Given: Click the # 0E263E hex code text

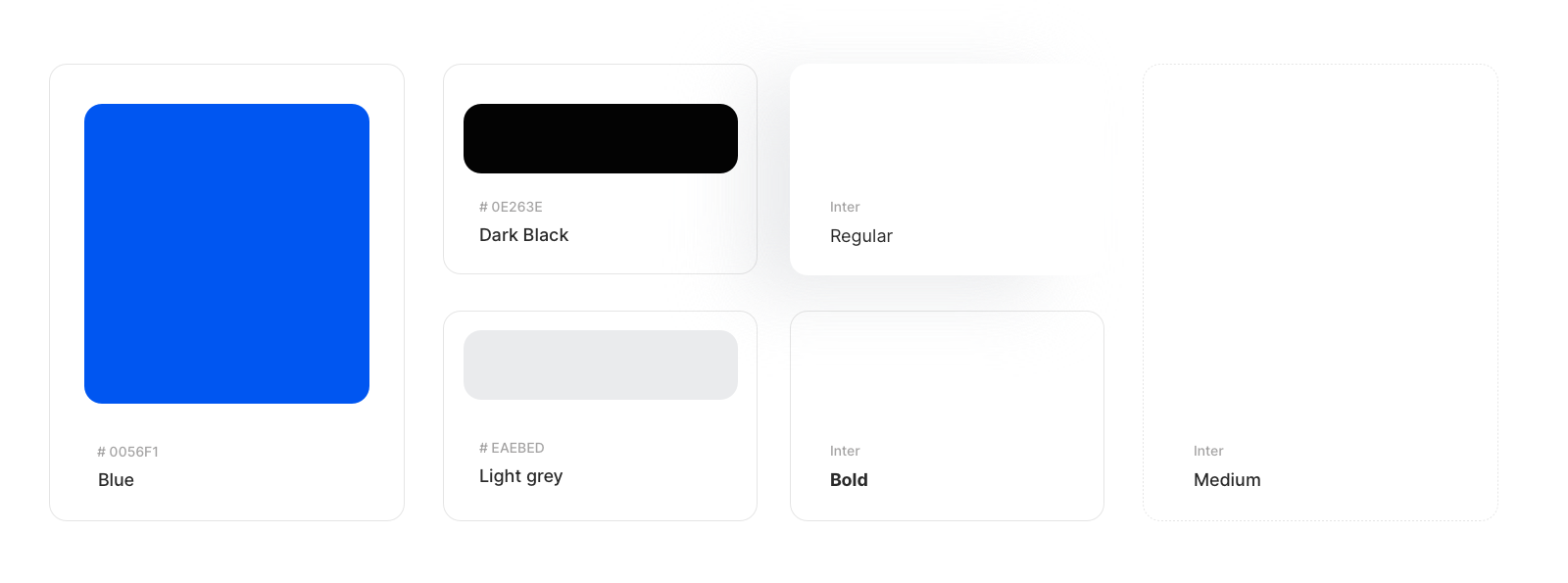Looking at the screenshot, I should click(511, 207).
